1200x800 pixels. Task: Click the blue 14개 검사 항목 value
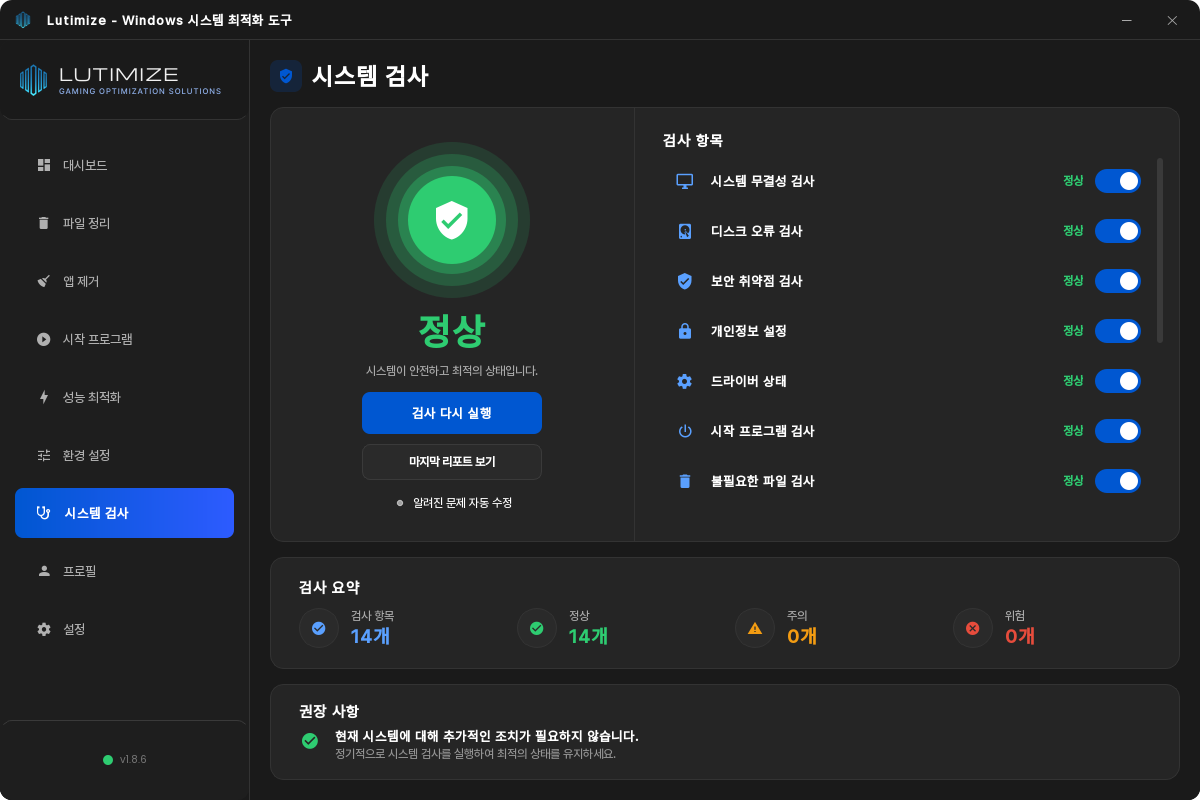[370, 636]
